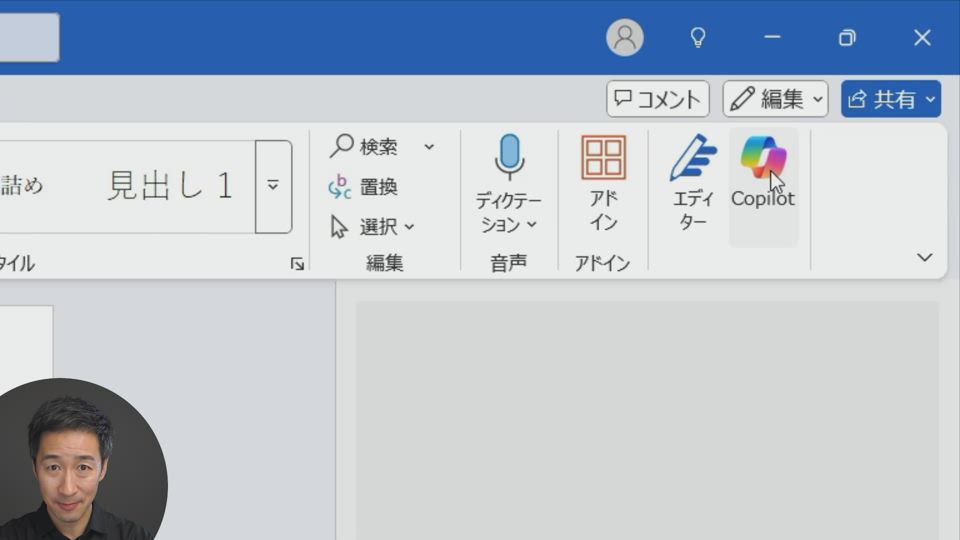
Task: Apply the 詰め spacing style
Action: click(x=22, y=186)
